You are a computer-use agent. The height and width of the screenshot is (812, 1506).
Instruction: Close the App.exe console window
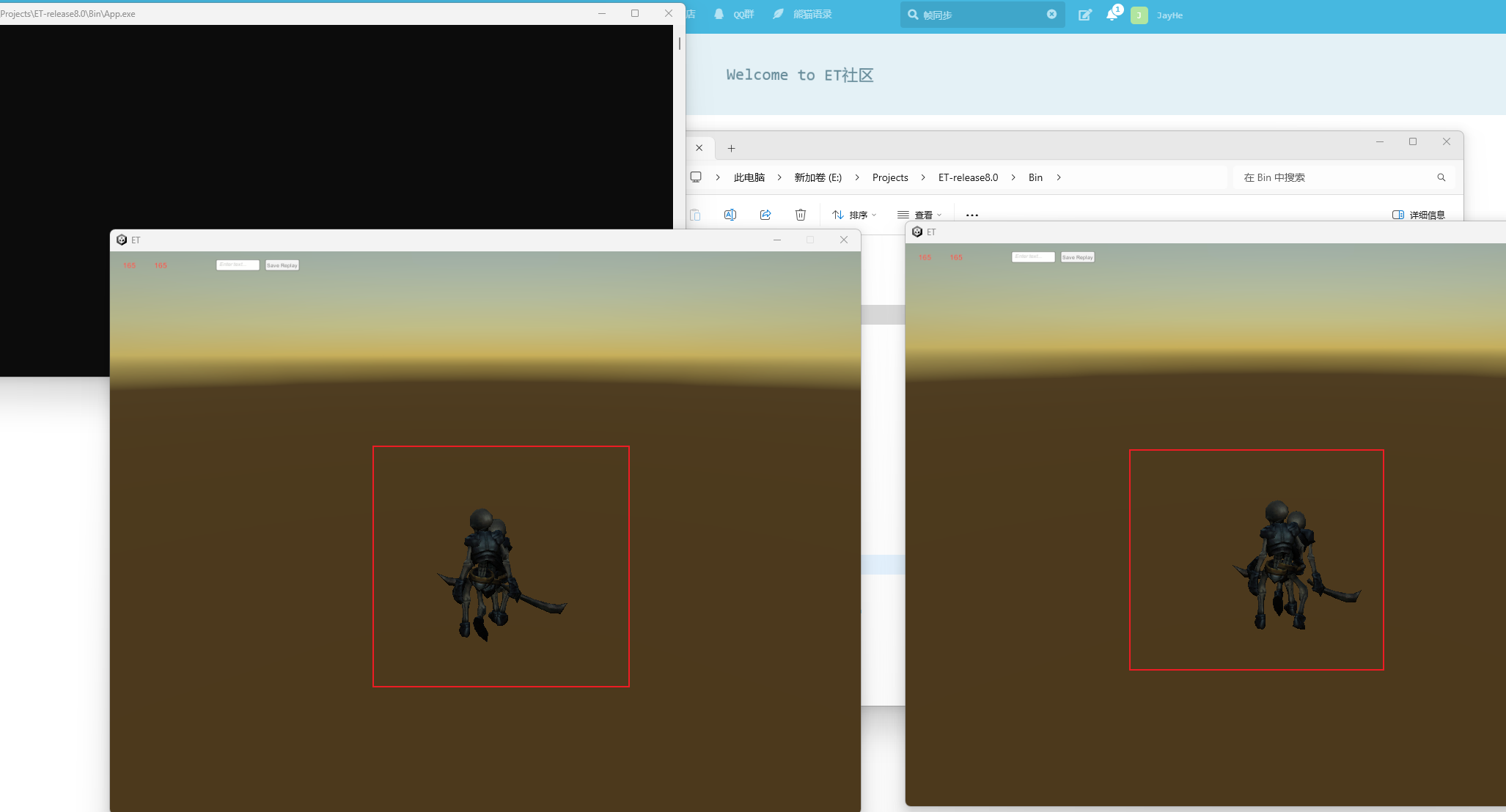coord(669,13)
